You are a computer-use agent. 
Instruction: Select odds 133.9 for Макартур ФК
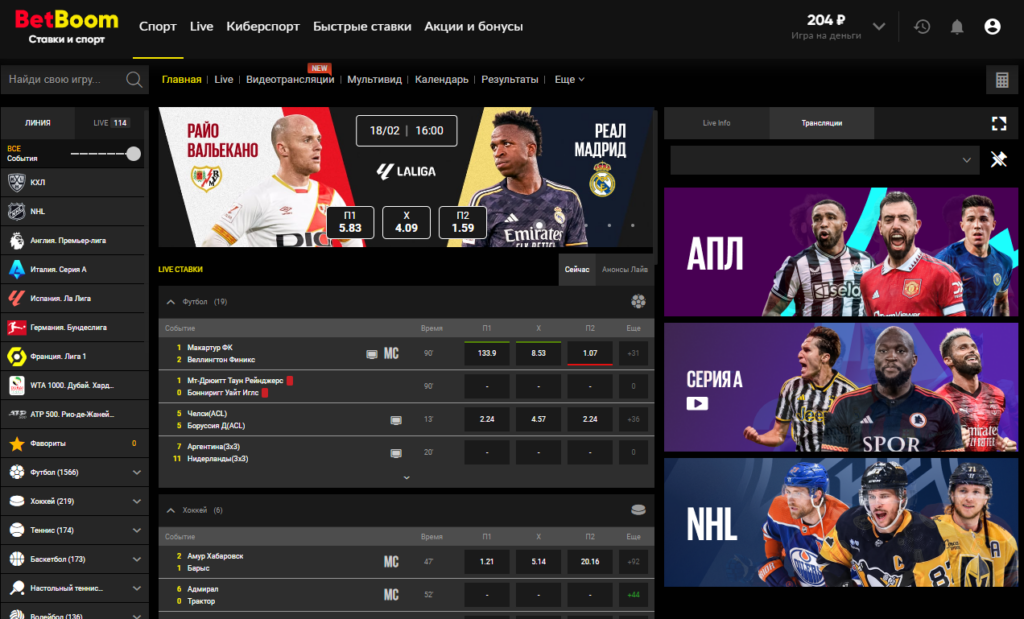[487, 353]
